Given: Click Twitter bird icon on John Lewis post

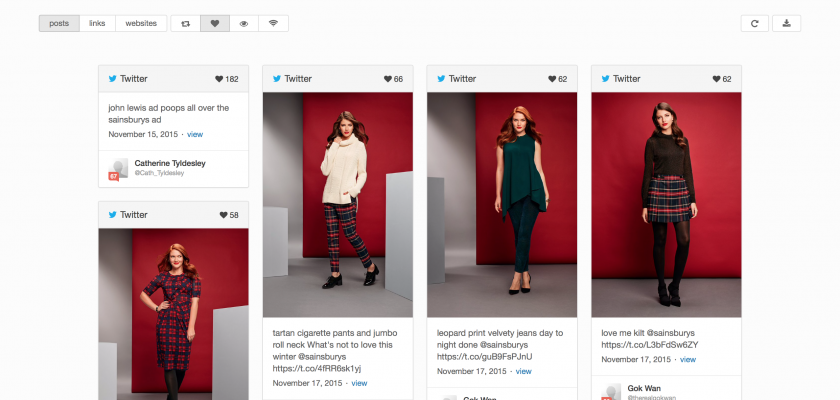Looking at the screenshot, I should 113,79.
